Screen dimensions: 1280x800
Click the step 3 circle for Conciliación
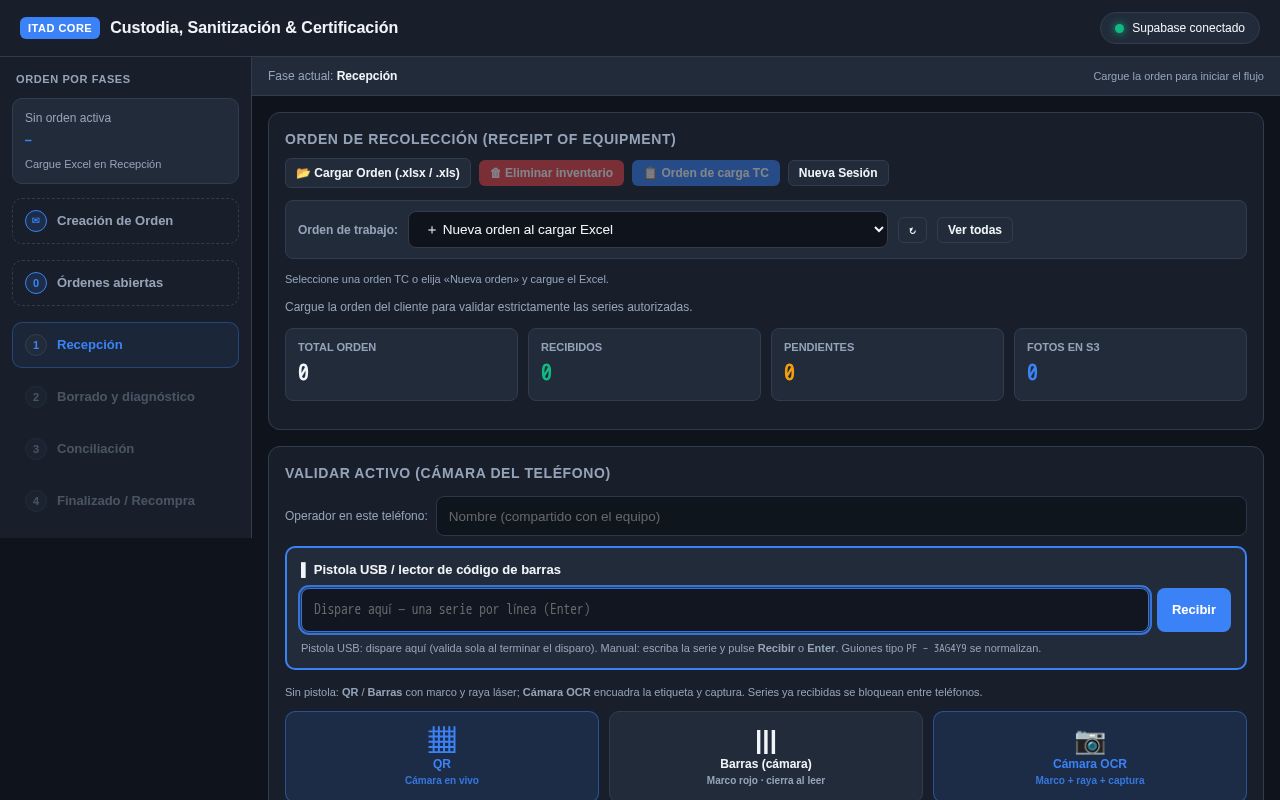[36, 449]
